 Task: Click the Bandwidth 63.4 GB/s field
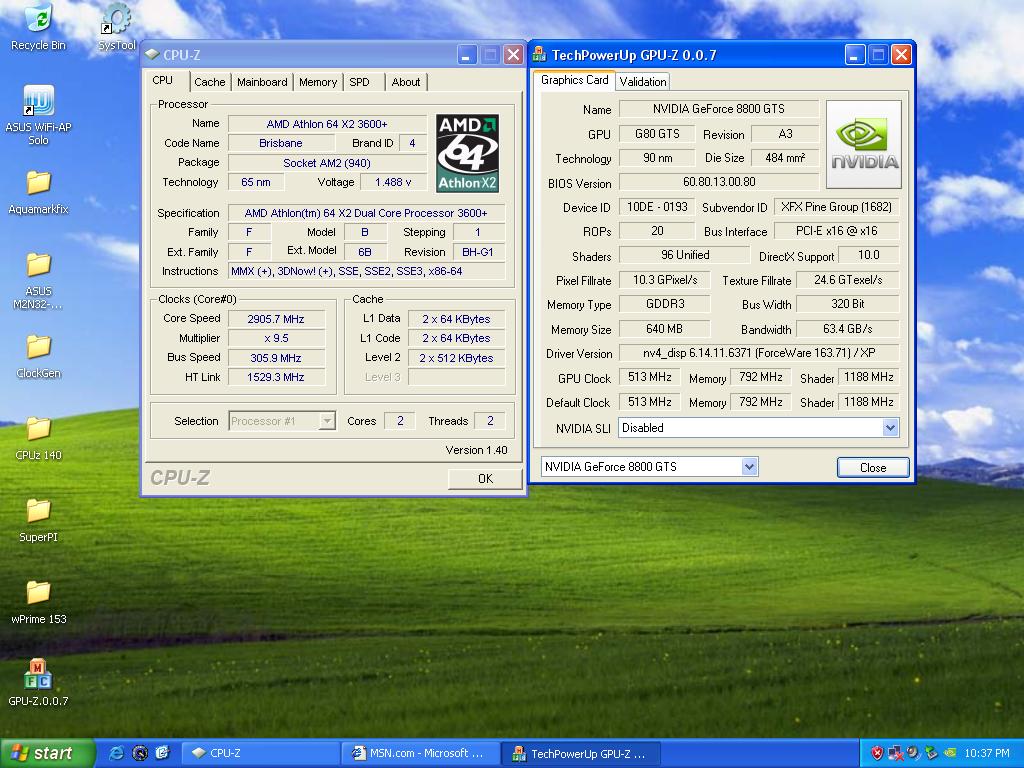point(848,328)
